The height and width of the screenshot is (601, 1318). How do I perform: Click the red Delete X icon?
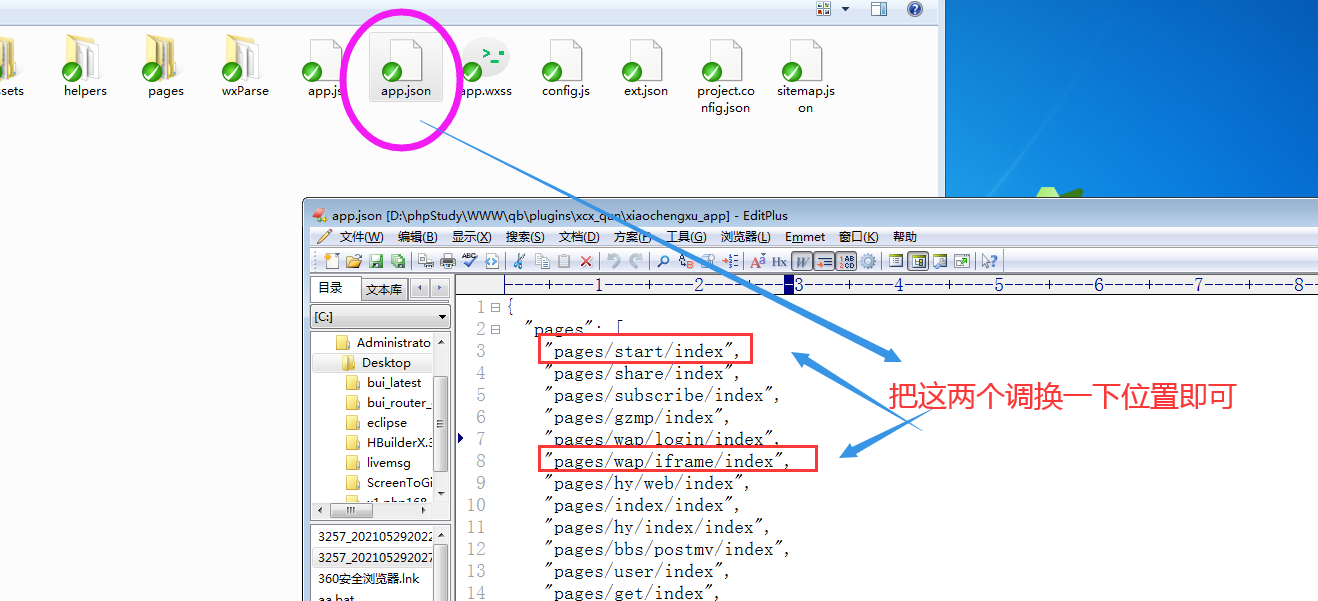(x=586, y=261)
